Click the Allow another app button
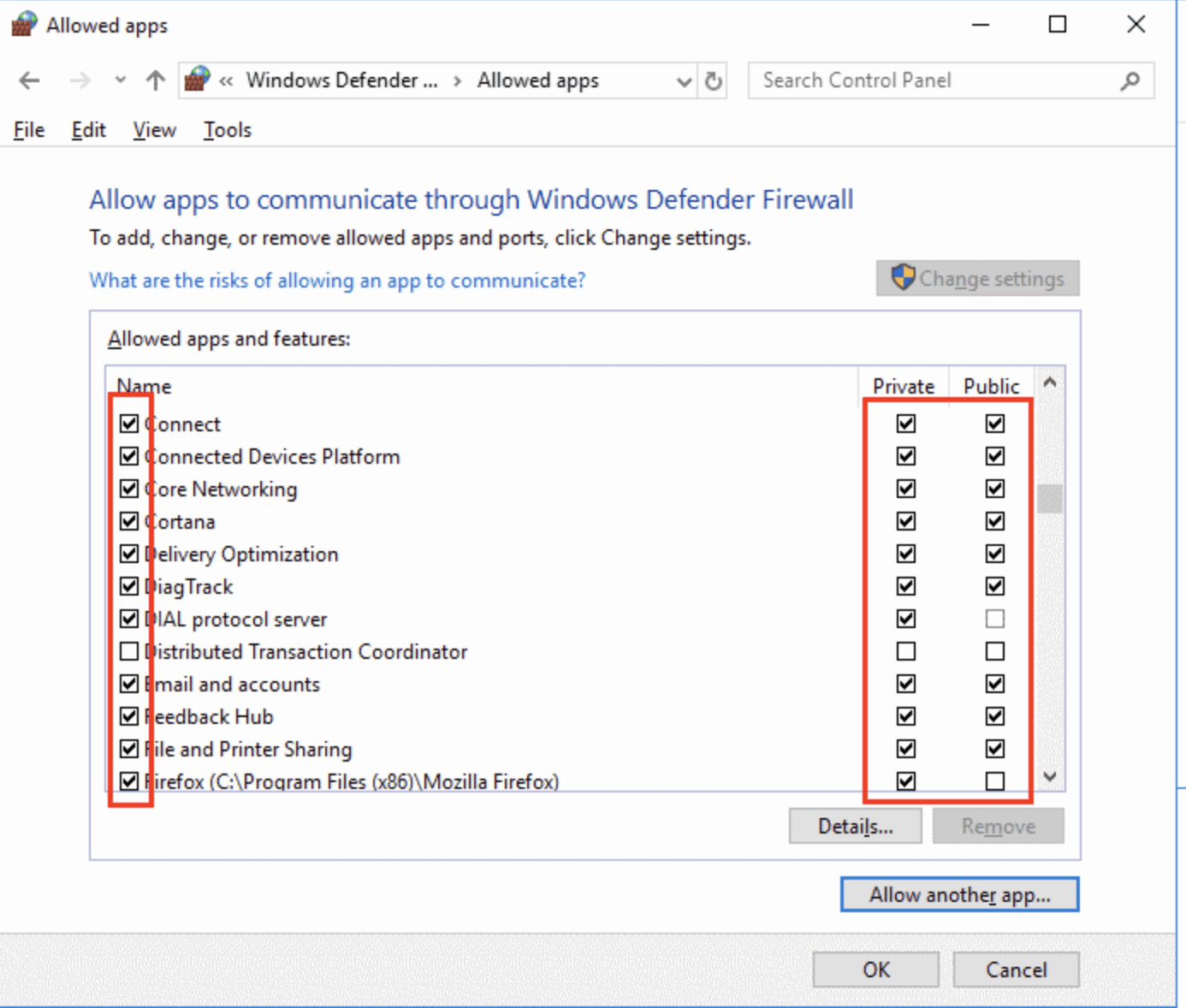Screen dimensions: 1186x1008 [959, 894]
